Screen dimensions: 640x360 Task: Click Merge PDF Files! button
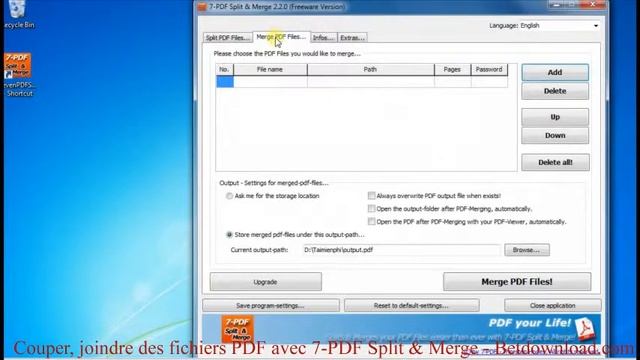coord(517,282)
